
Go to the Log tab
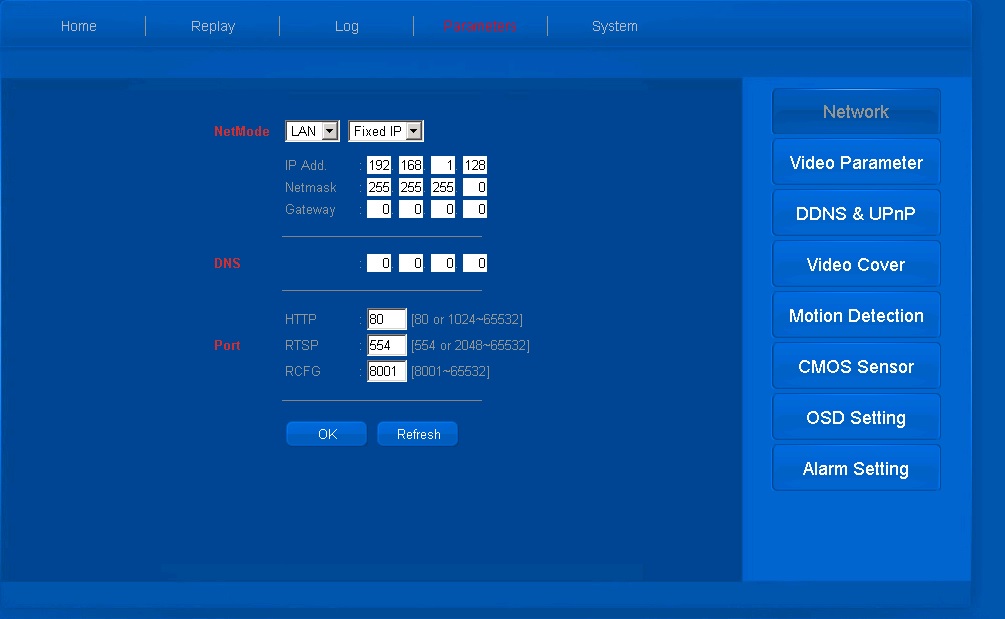(x=347, y=26)
